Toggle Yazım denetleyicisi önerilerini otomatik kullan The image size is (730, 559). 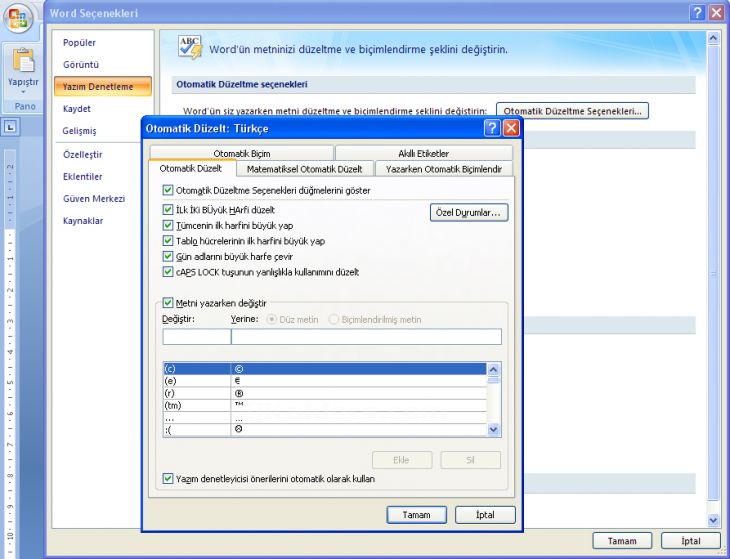coord(168,478)
